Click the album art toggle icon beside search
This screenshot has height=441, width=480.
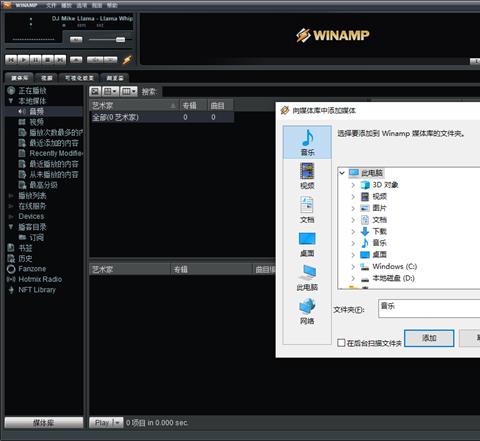[x=95, y=91]
